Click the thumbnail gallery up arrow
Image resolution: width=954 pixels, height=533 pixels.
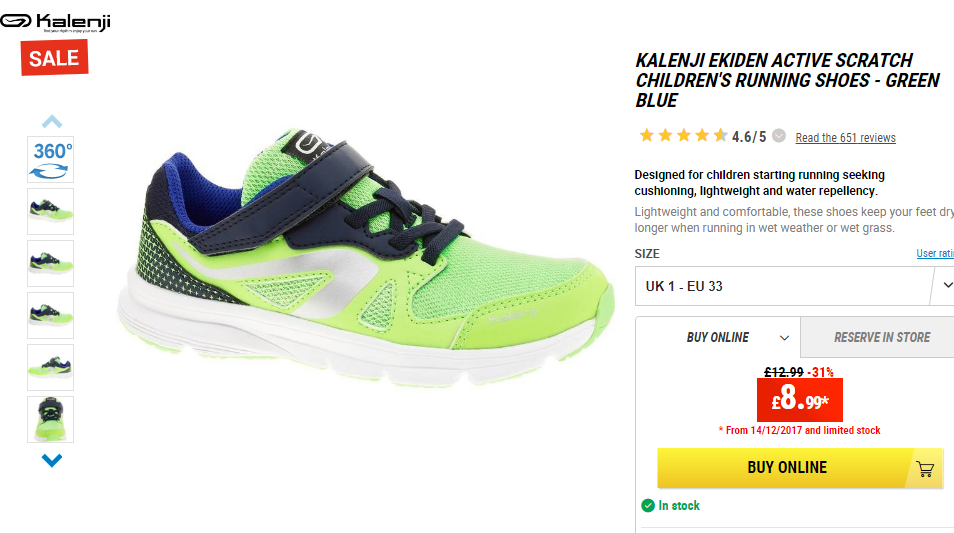pyautogui.click(x=52, y=121)
